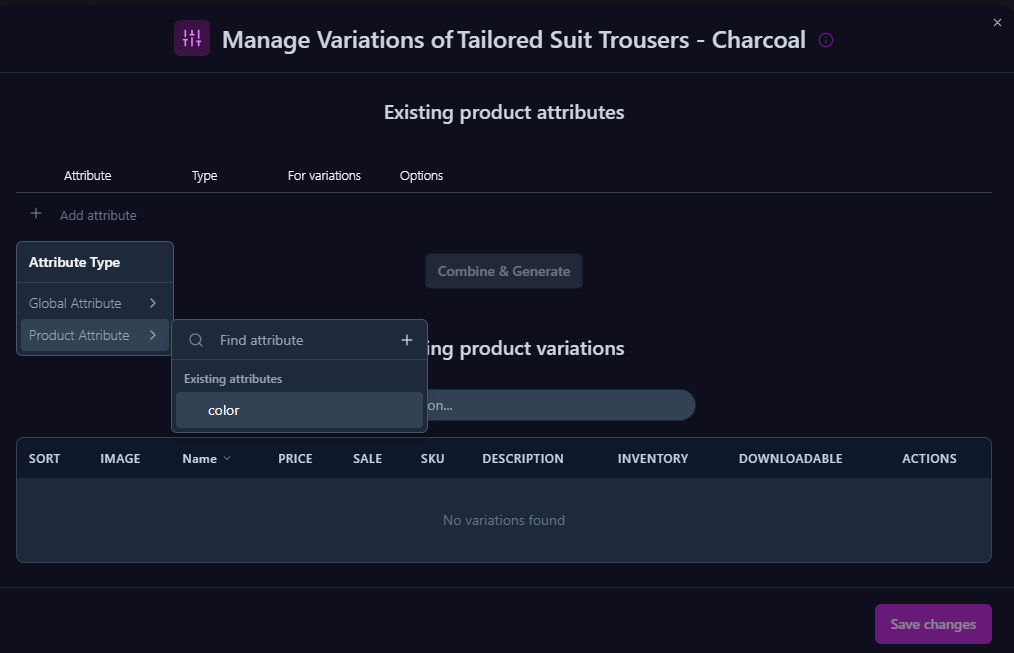Click the Add attribute label
This screenshot has width=1014, height=653.
98,215
